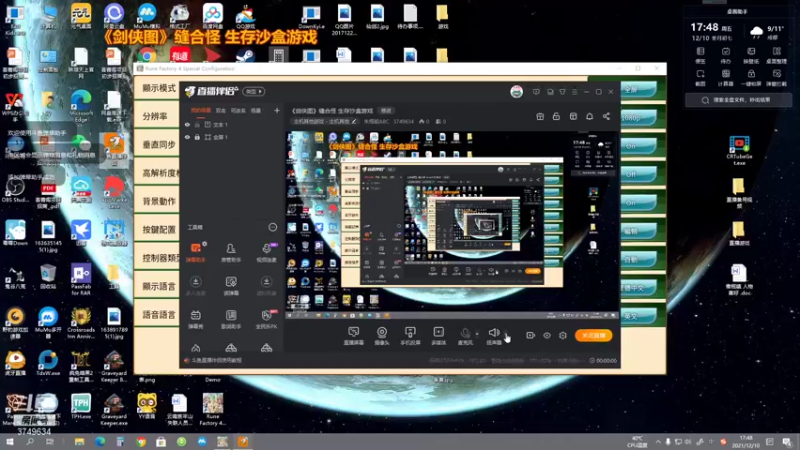Image resolution: width=800 pixels, height=450 pixels.
Task: Click the edit button beside stream title
Action: click(386, 111)
